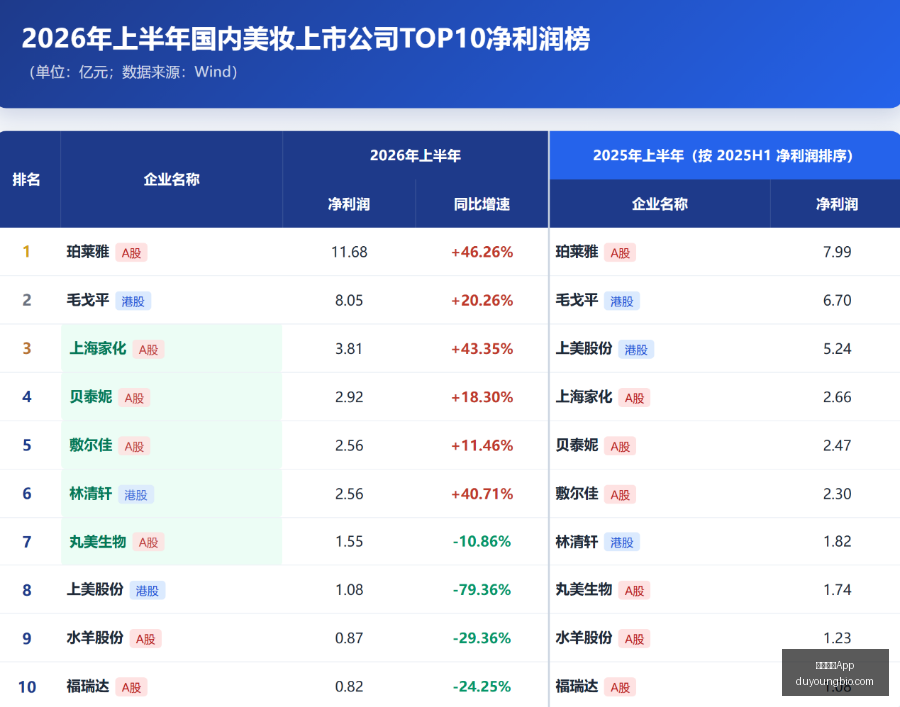Click 福瑞达 in the 2026 ranking column
This screenshot has width=900, height=707.
coord(88,686)
